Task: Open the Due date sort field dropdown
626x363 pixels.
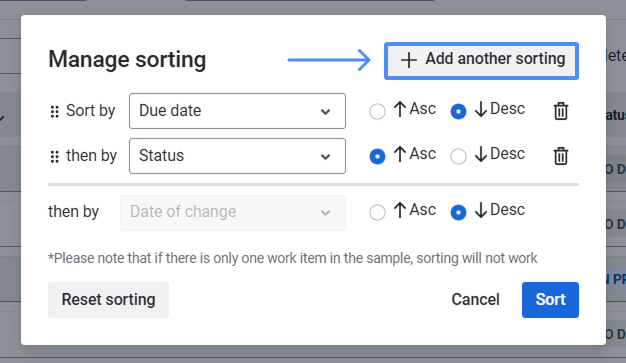Action: click(237, 111)
